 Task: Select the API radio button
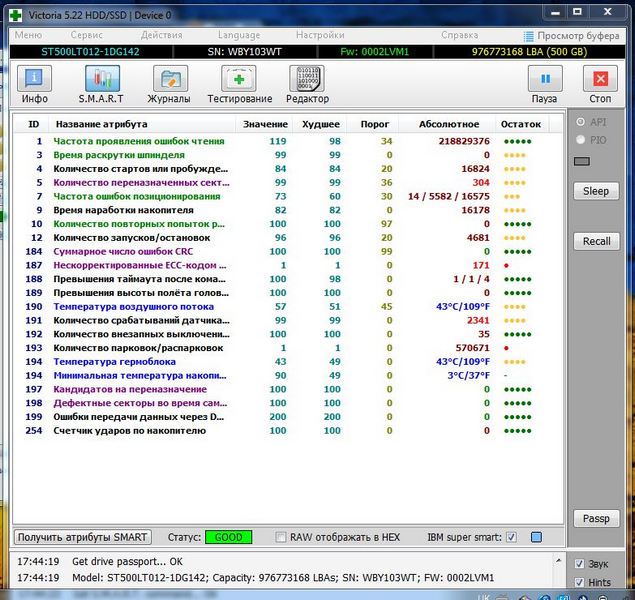pyautogui.click(x=581, y=122)
